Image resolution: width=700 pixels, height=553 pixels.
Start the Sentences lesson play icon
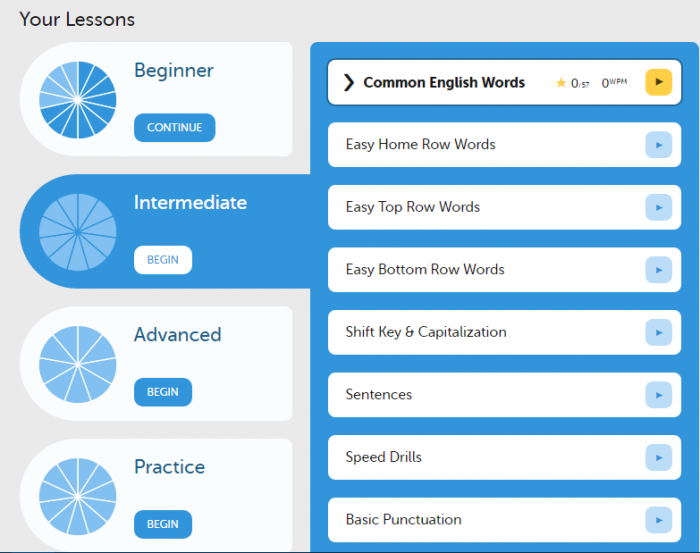point(658,395)
